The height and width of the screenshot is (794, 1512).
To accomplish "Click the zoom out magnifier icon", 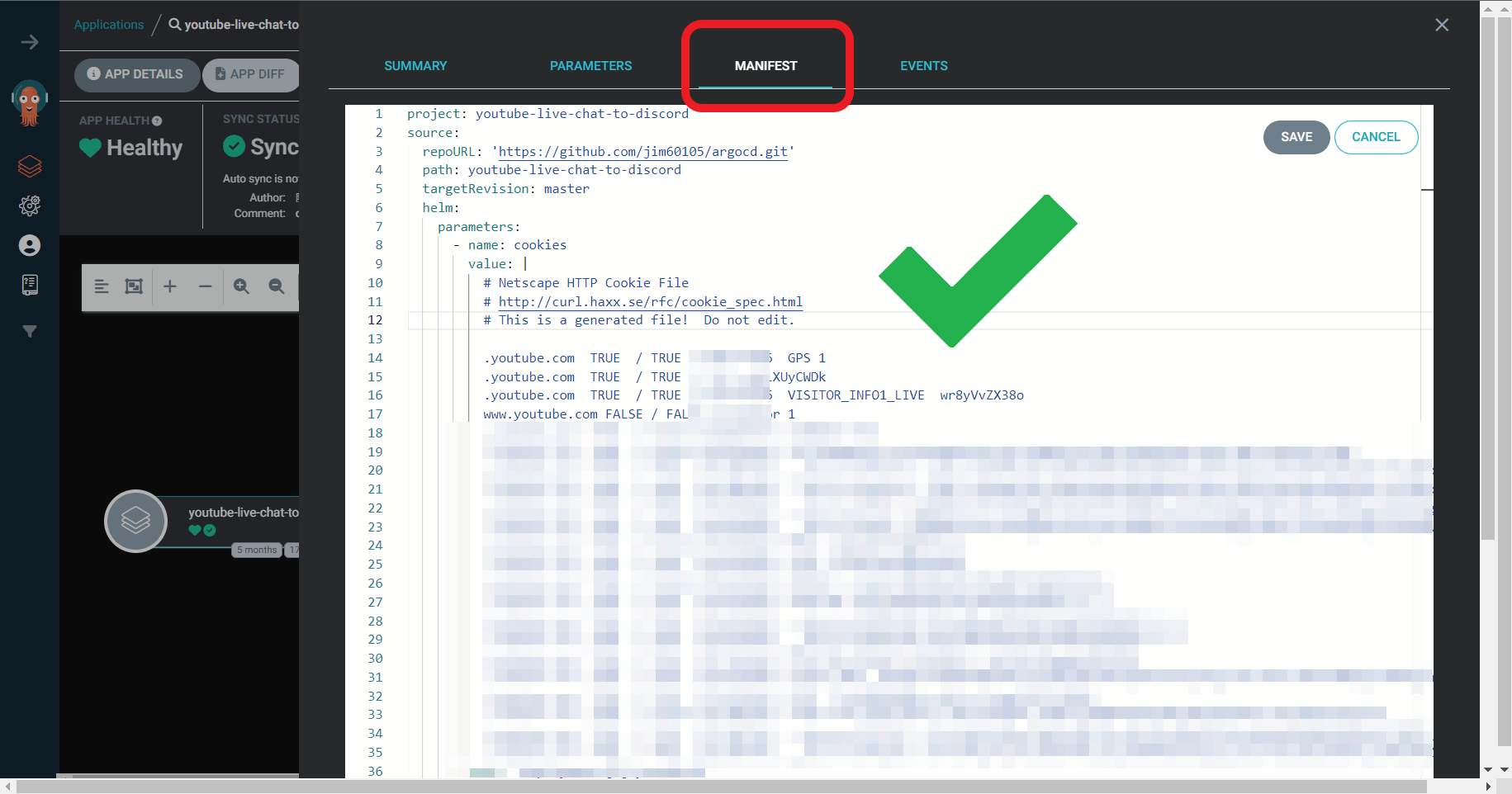I will 277,286.
